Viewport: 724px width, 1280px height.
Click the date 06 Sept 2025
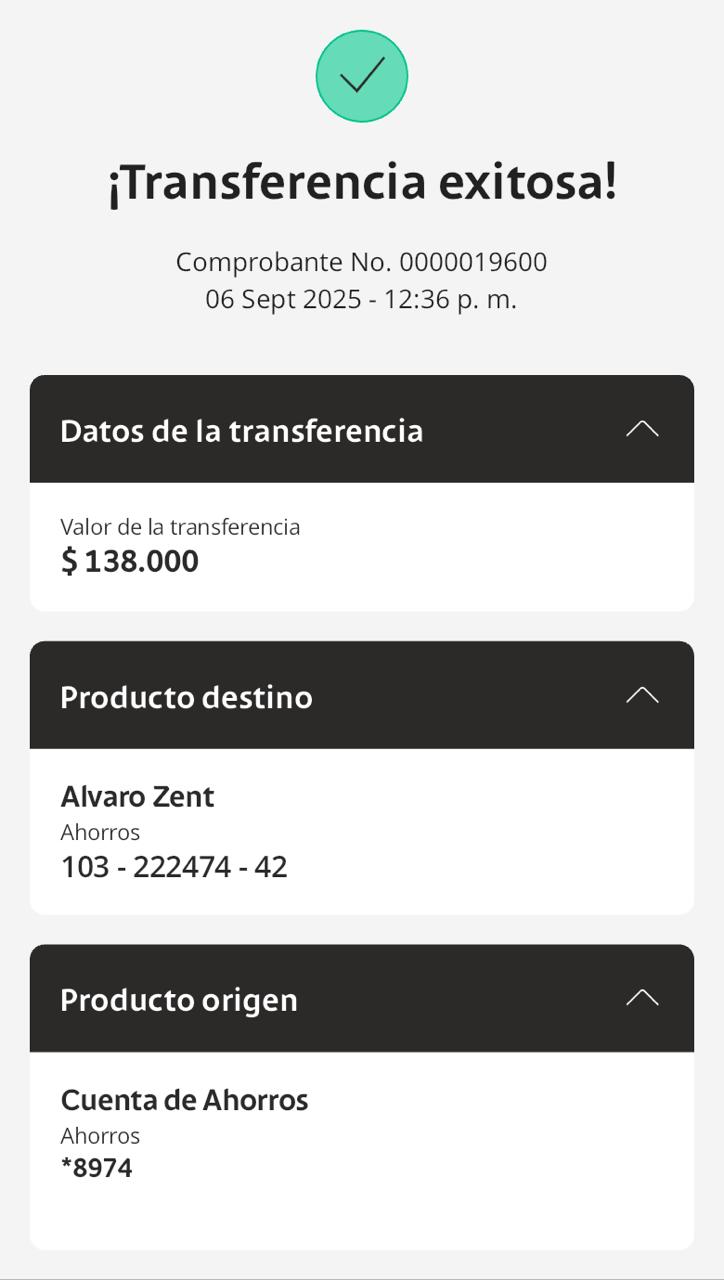click(x=283, y=299)
